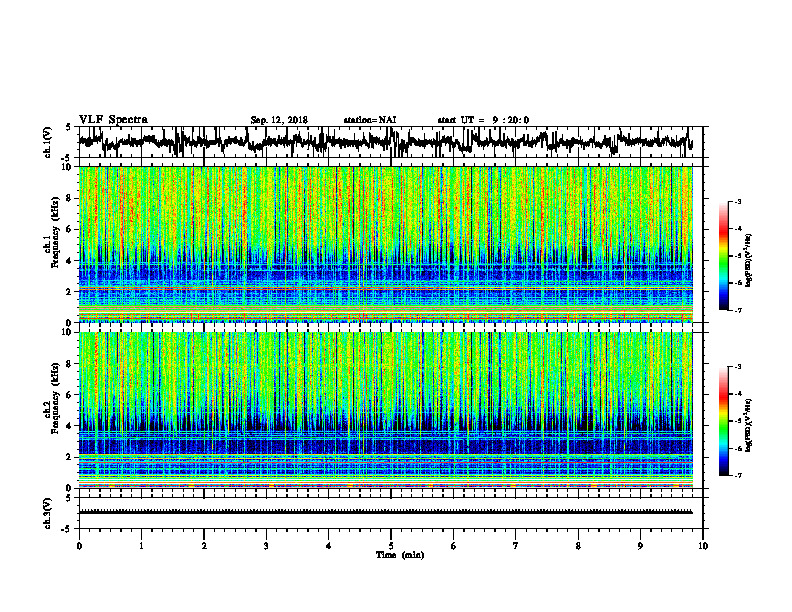Viewport: 792px width, 612px height.
Task: Click the "2" tick on the time axis
Action: point(204,546)
